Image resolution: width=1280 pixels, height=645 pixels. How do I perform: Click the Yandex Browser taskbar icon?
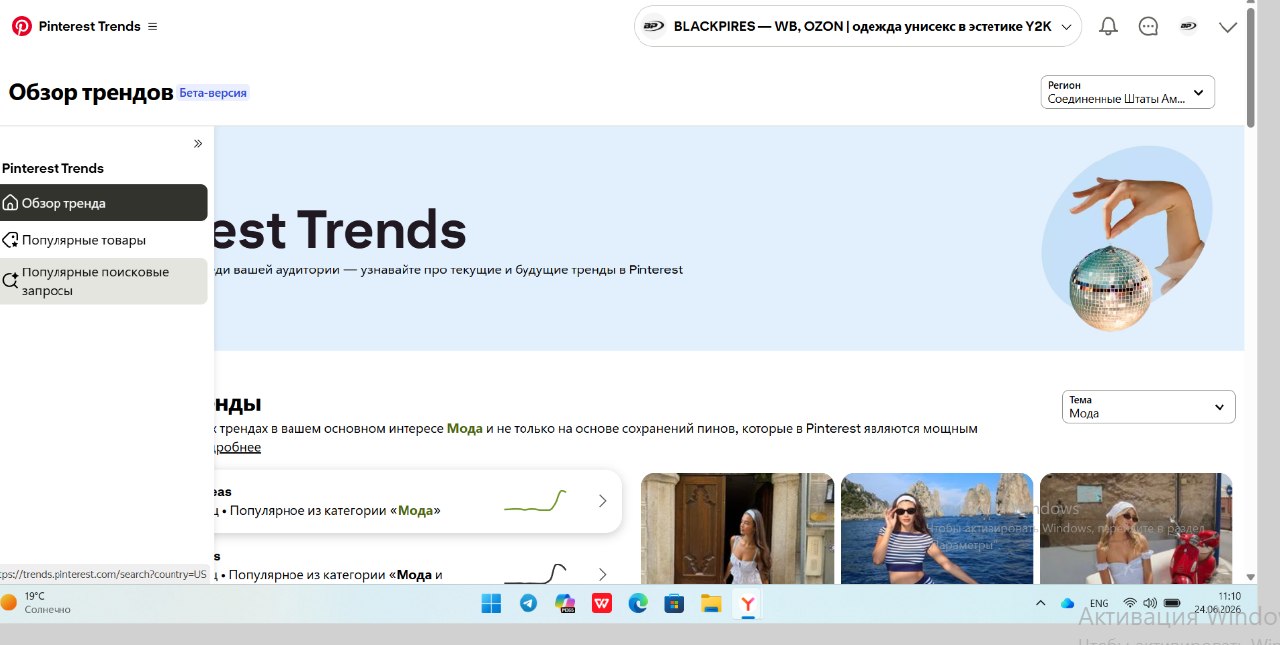747,604
